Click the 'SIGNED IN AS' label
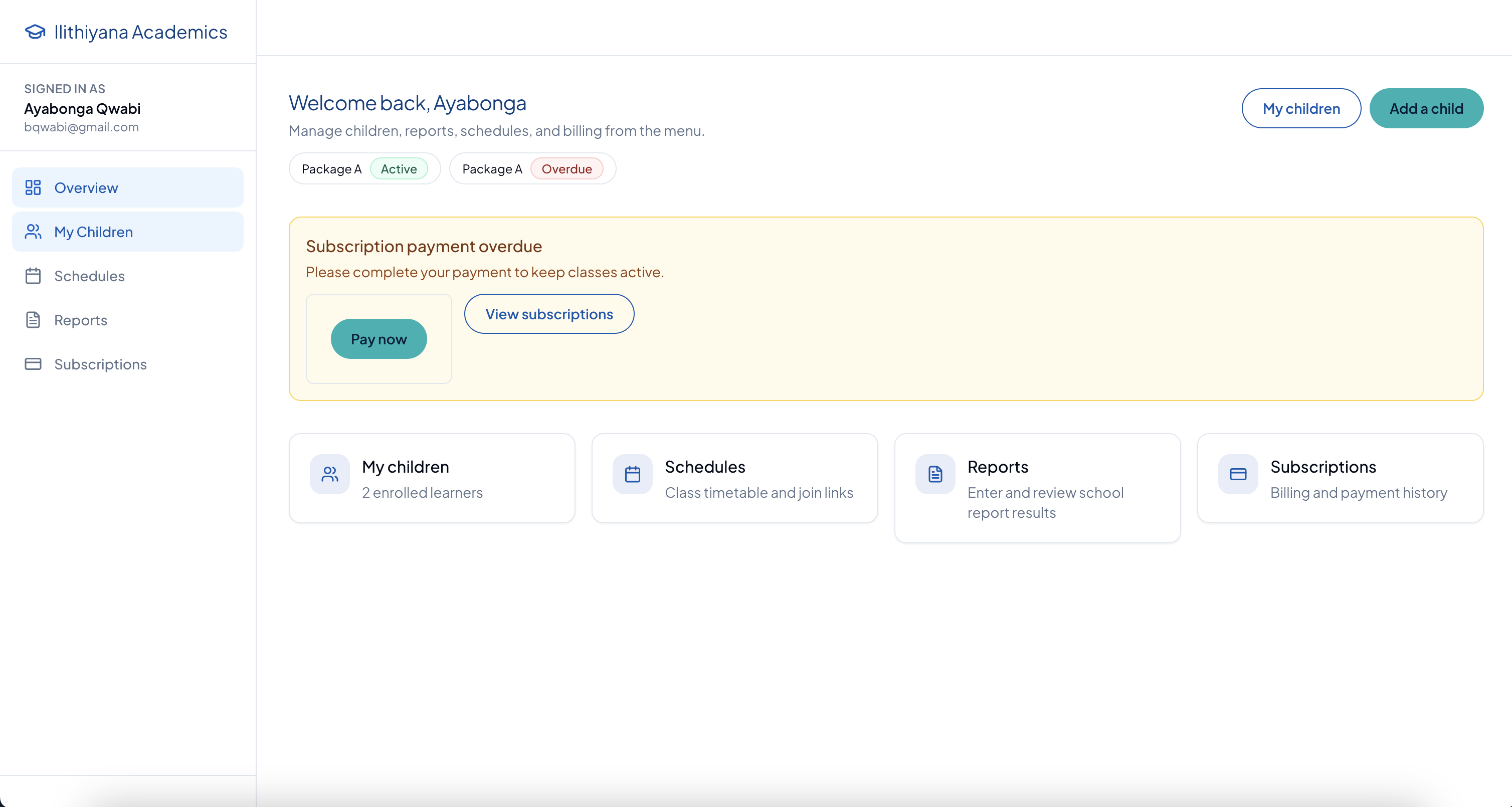 coord(65,89)
